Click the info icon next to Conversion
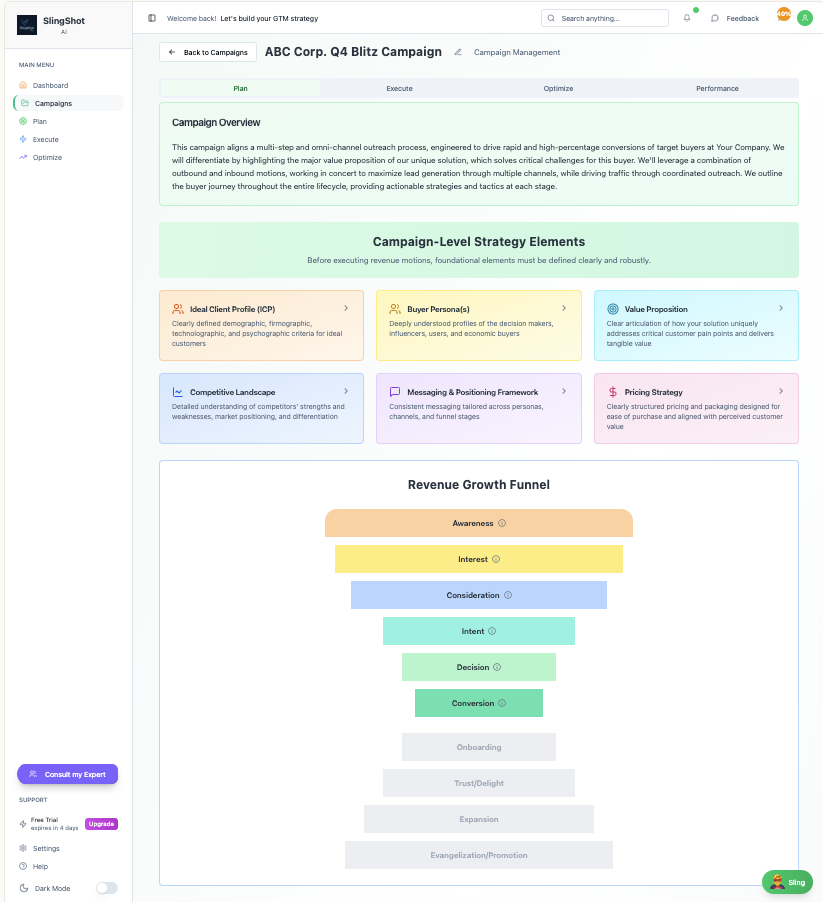Screen dimensions: 823x902 502,703
